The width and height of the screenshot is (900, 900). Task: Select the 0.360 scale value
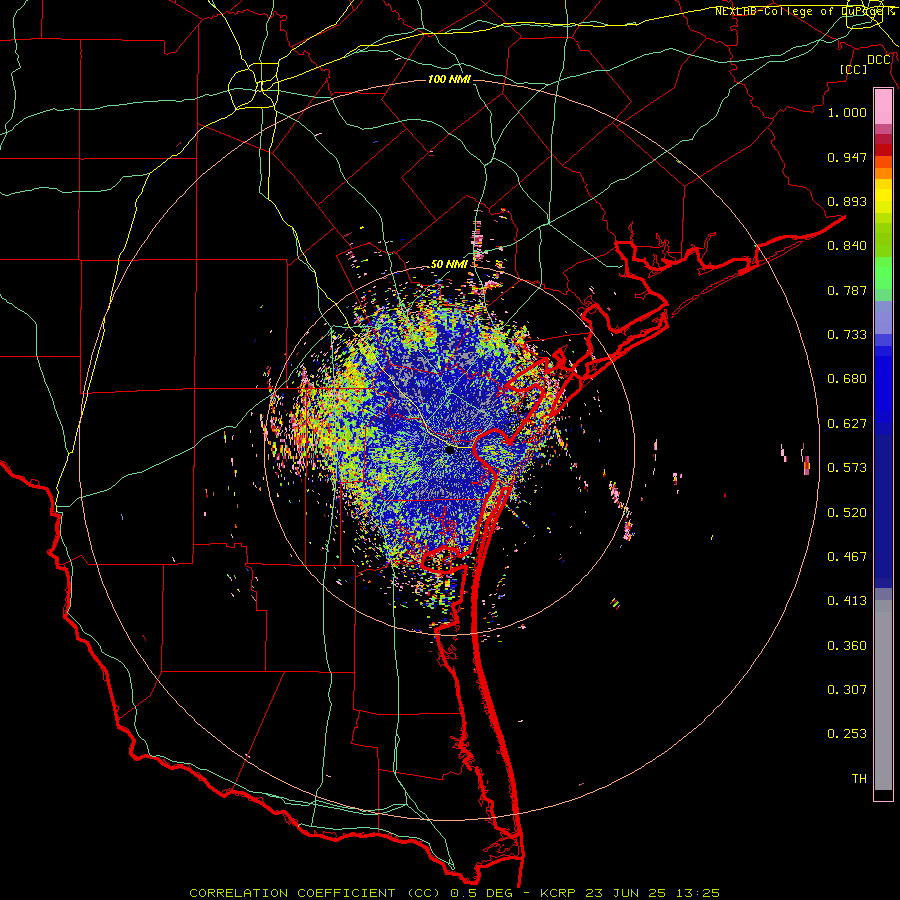[847, 646]
